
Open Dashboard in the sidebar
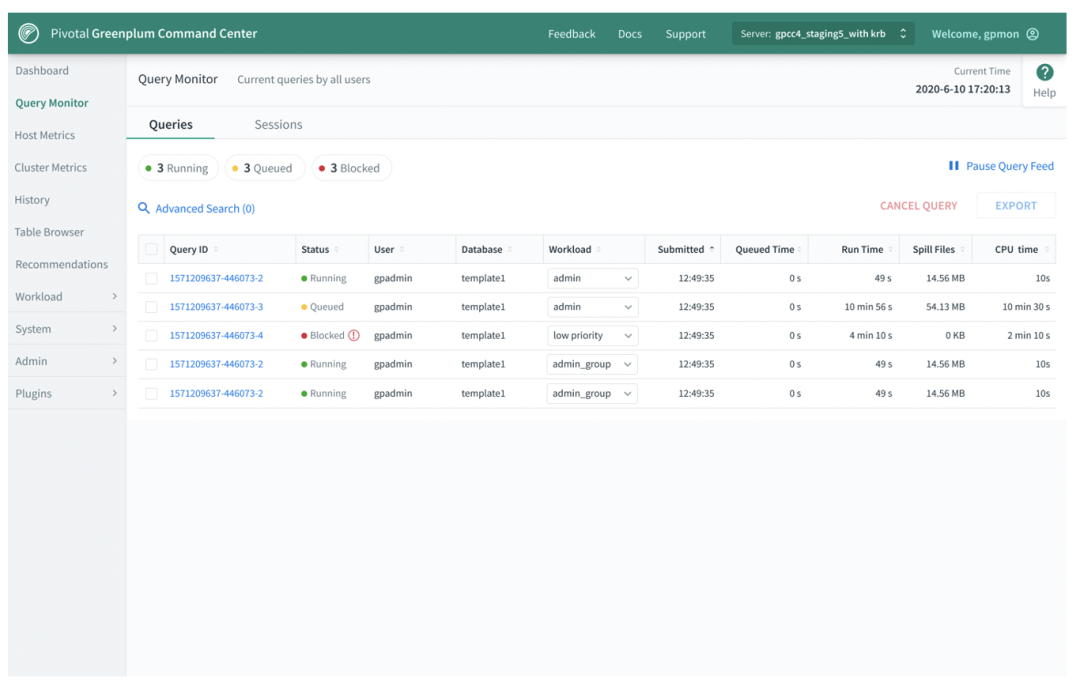(42, 70)
